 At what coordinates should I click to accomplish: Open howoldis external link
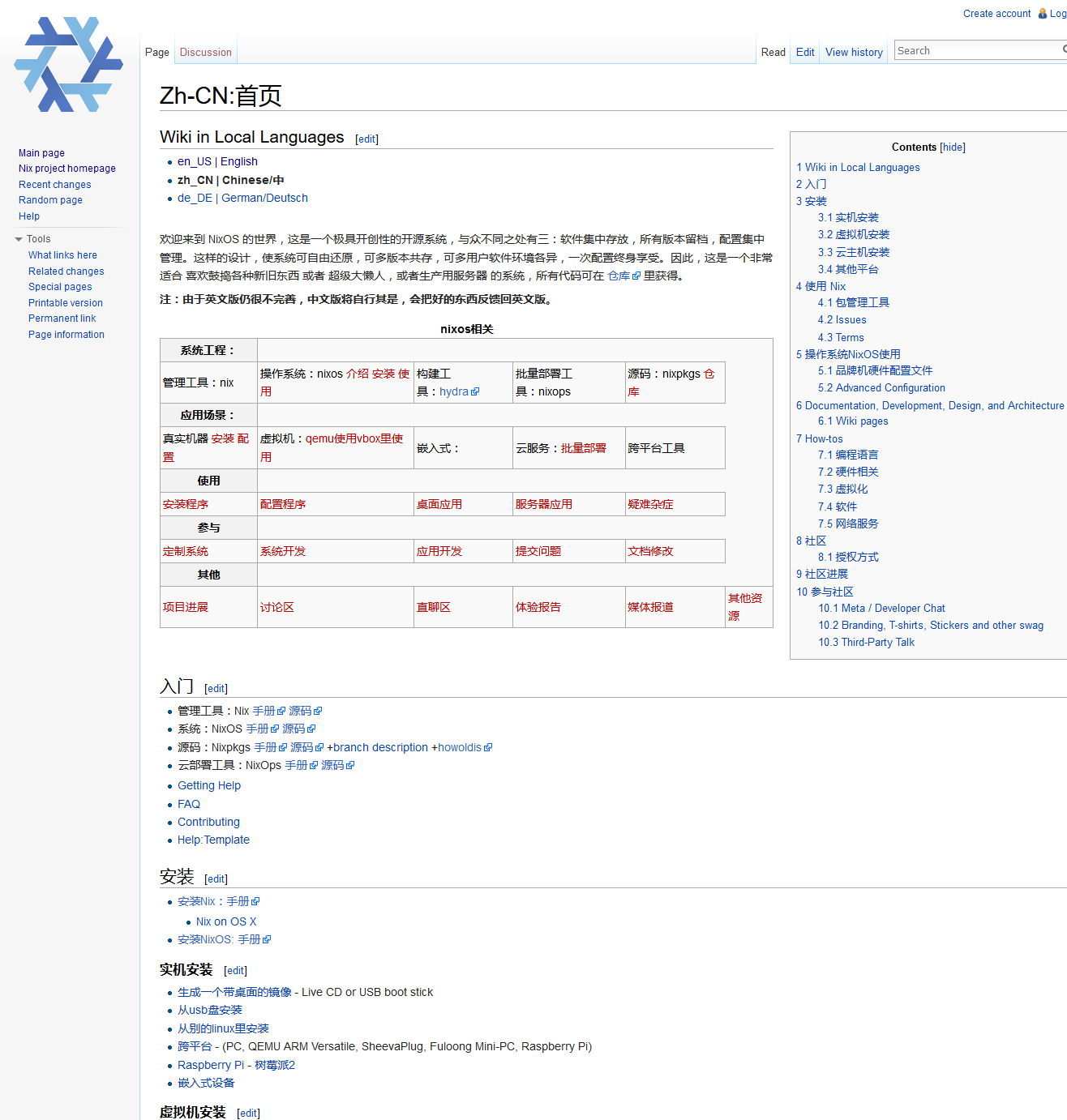pyautogui.click(x=465, y=747)
